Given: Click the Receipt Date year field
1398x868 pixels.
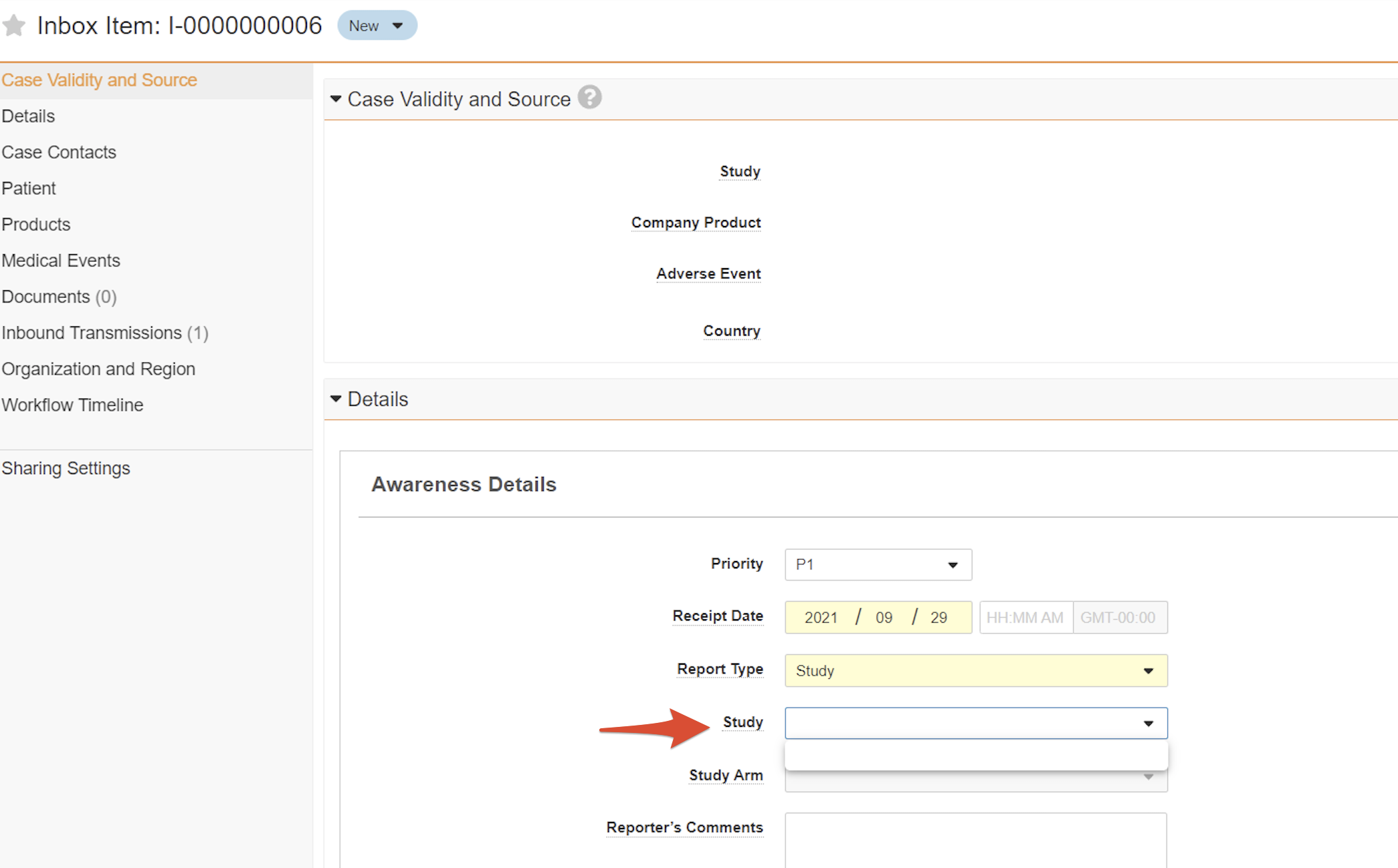Looking at the screenshot, I should click(821, 617).
